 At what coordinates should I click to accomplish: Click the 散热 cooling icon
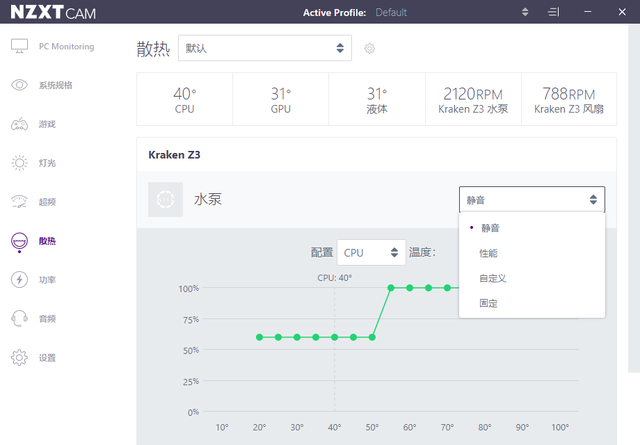tap(19, 241)
